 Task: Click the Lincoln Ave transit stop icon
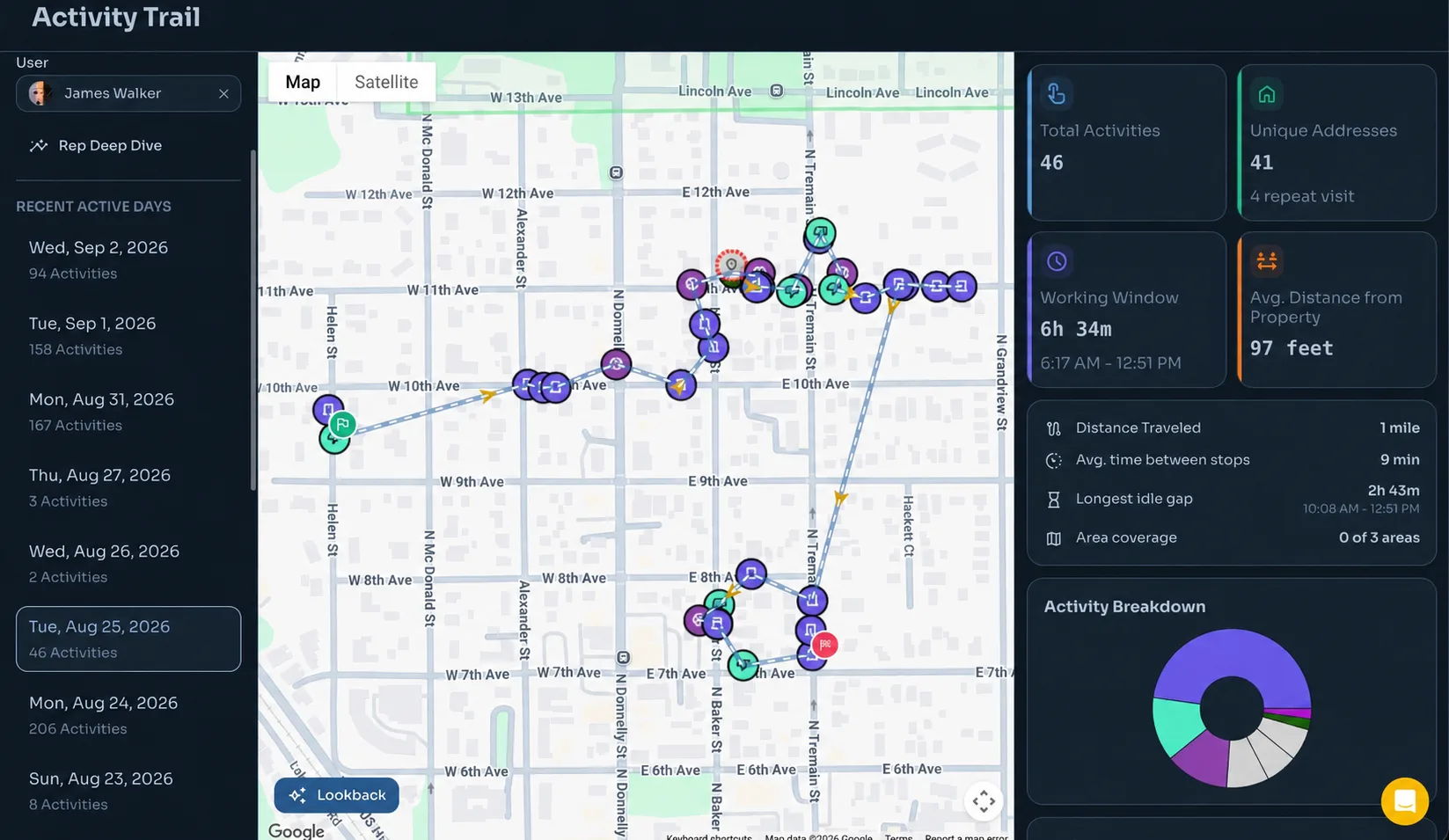(776, 91)
